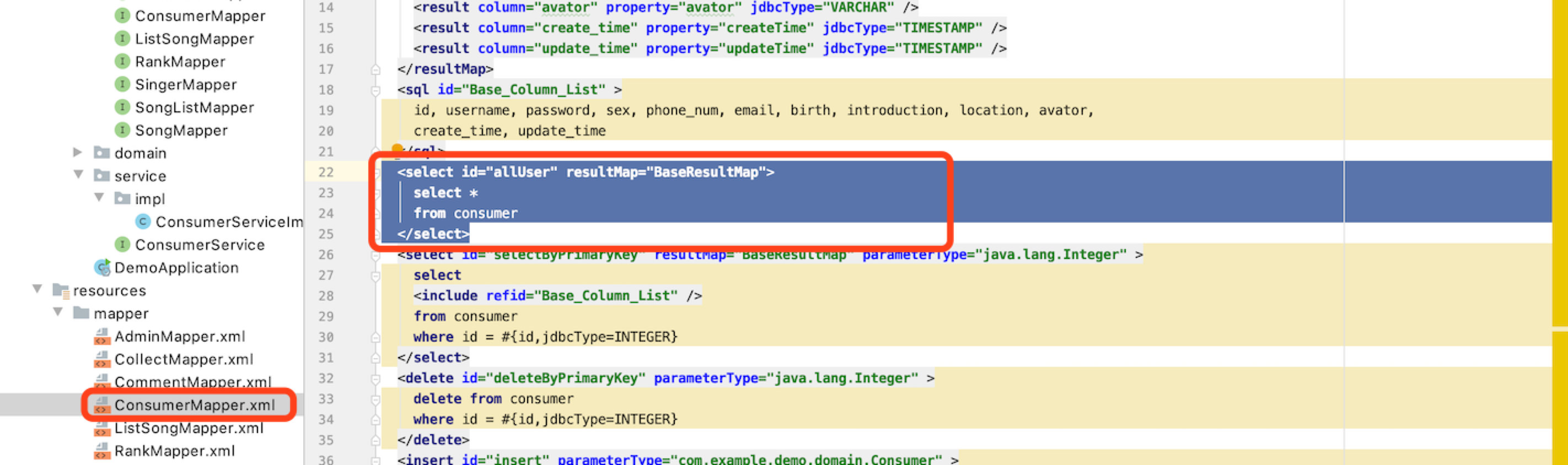Click the mapper folder icon

81,313
